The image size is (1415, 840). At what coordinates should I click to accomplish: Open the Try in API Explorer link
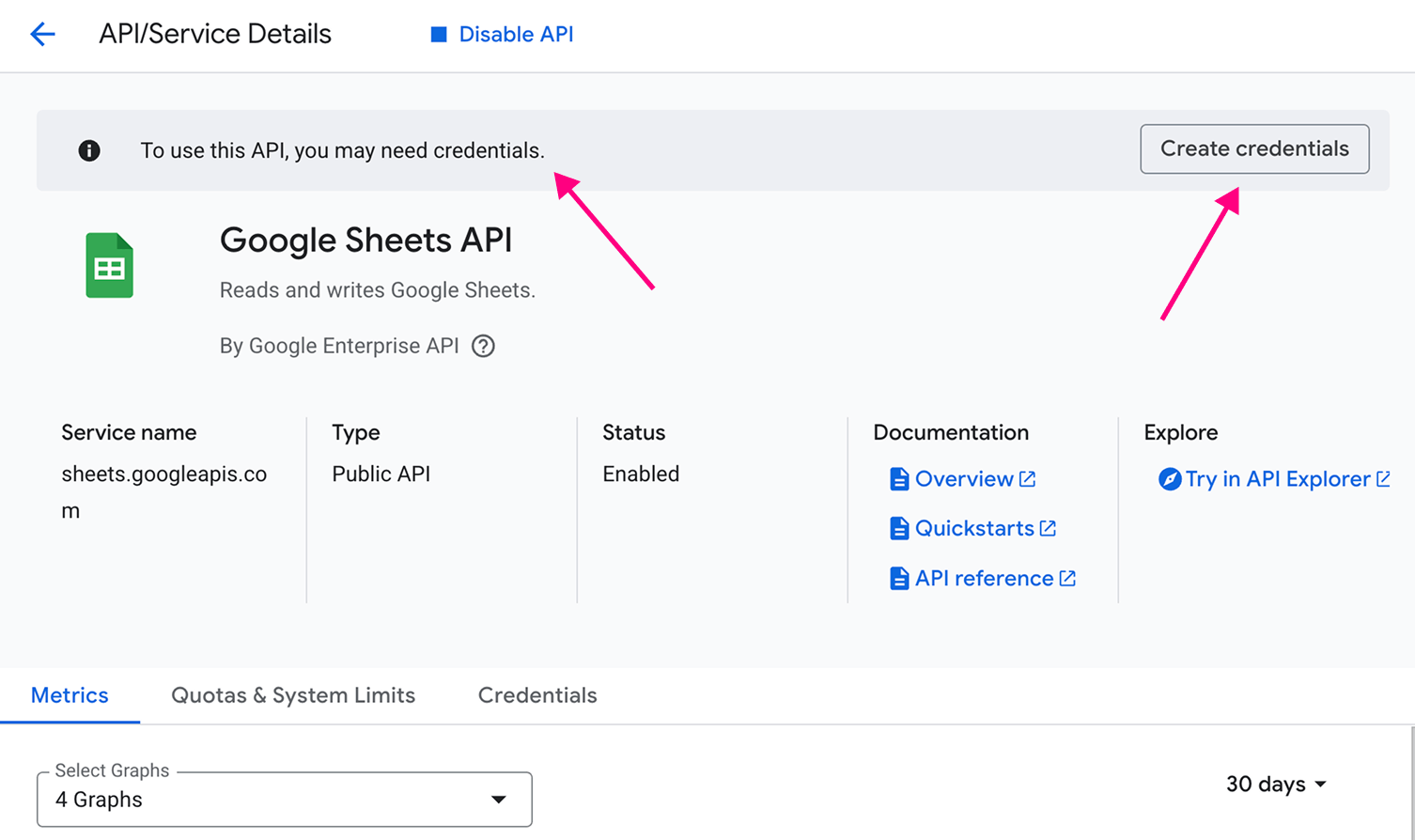coord(1278,479)
